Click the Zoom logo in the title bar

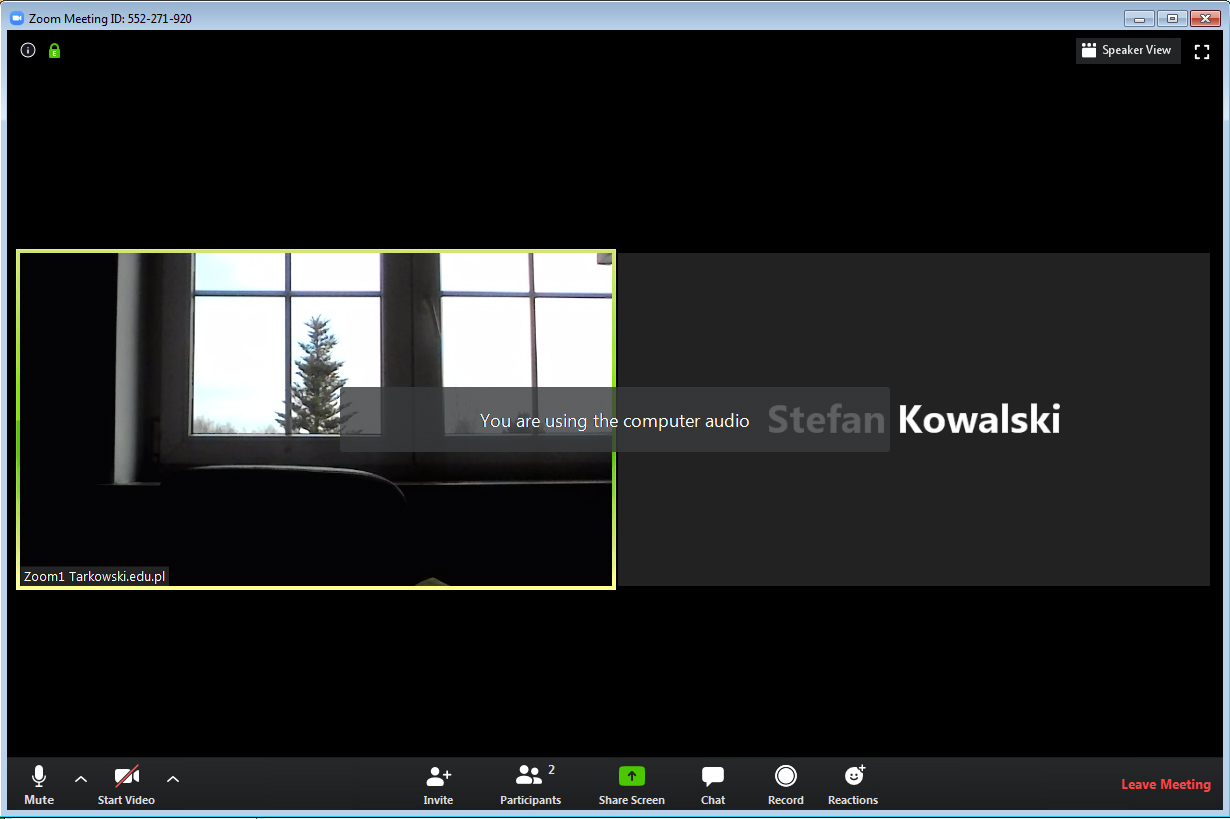tap(17, 18)
